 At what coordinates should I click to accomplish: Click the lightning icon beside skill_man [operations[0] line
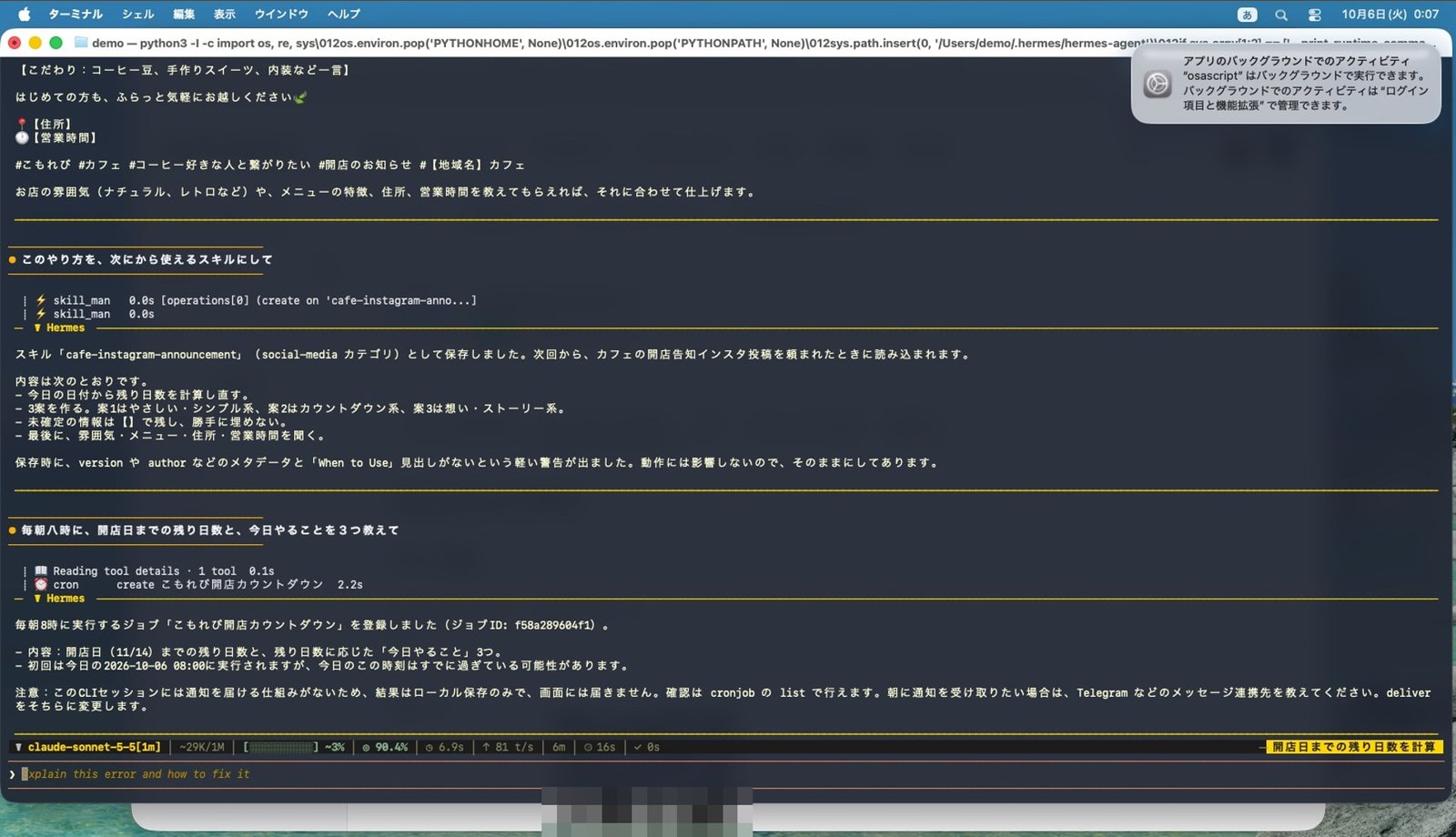pyautogui.click(x=41, y=300)
